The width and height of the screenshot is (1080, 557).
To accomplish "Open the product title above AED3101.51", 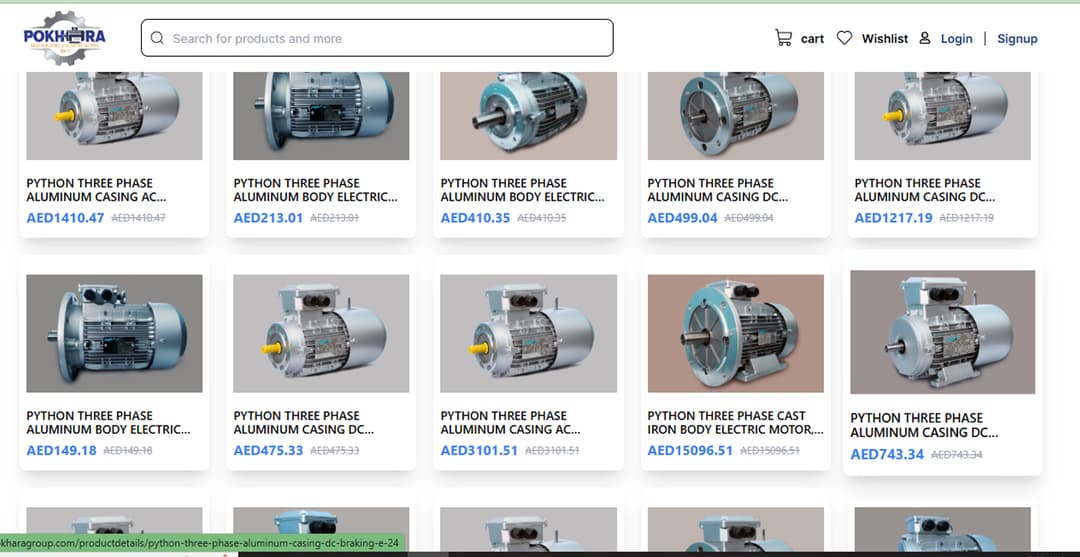I will [510, 423].
